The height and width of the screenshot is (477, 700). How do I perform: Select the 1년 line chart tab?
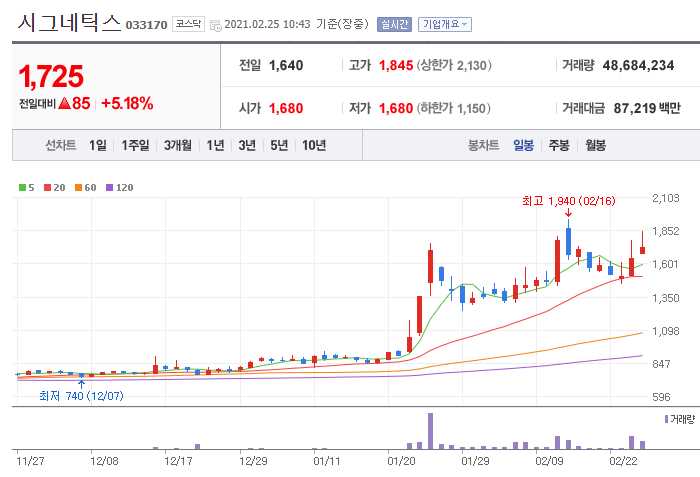[x=215, y=145]
